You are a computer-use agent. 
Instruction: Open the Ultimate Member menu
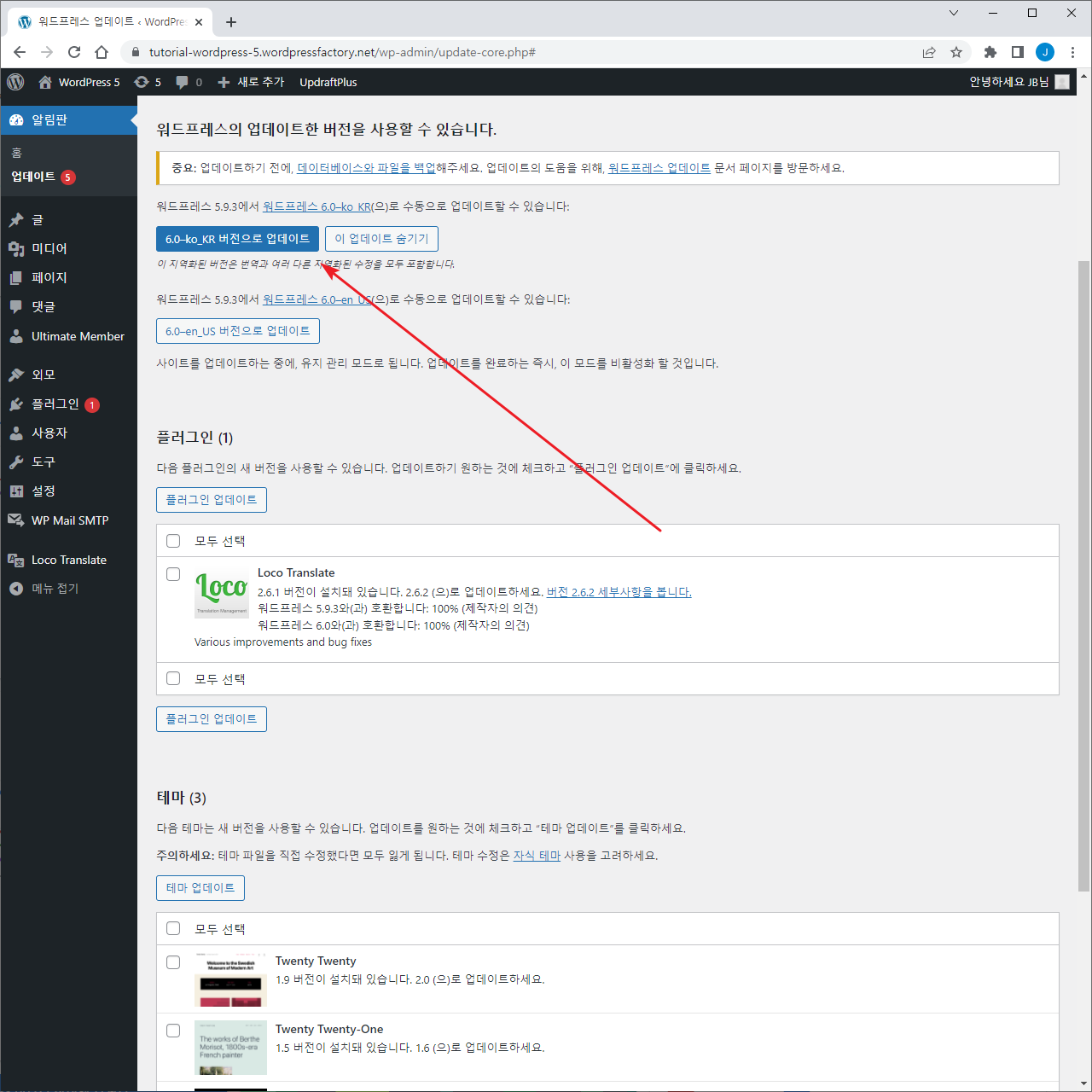pos(68,336)
